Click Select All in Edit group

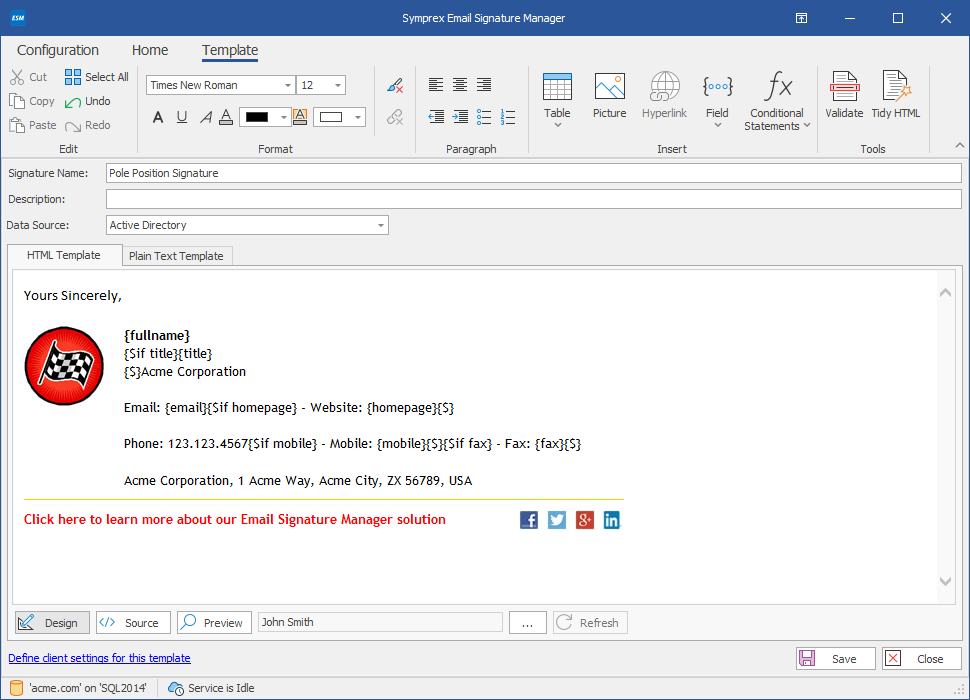pyautogui.click(x=97, y=77)
